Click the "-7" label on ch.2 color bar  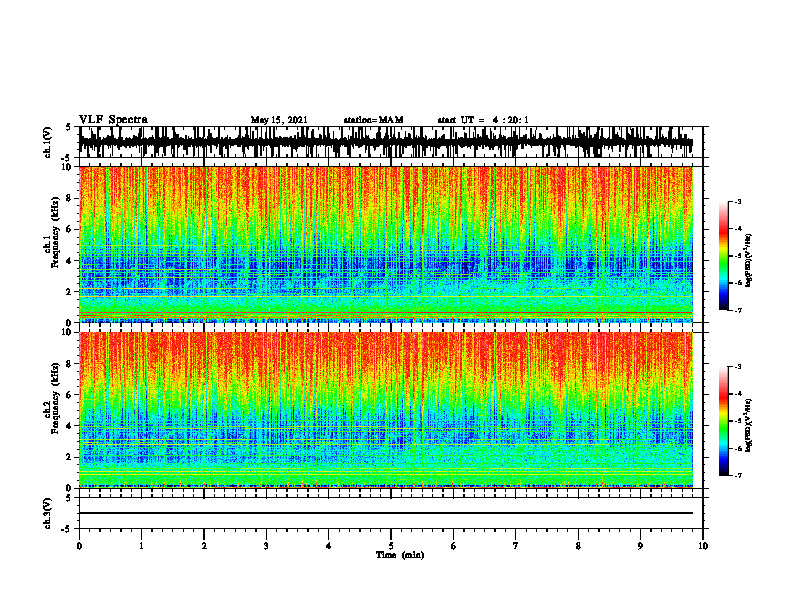tap(738, 475)
